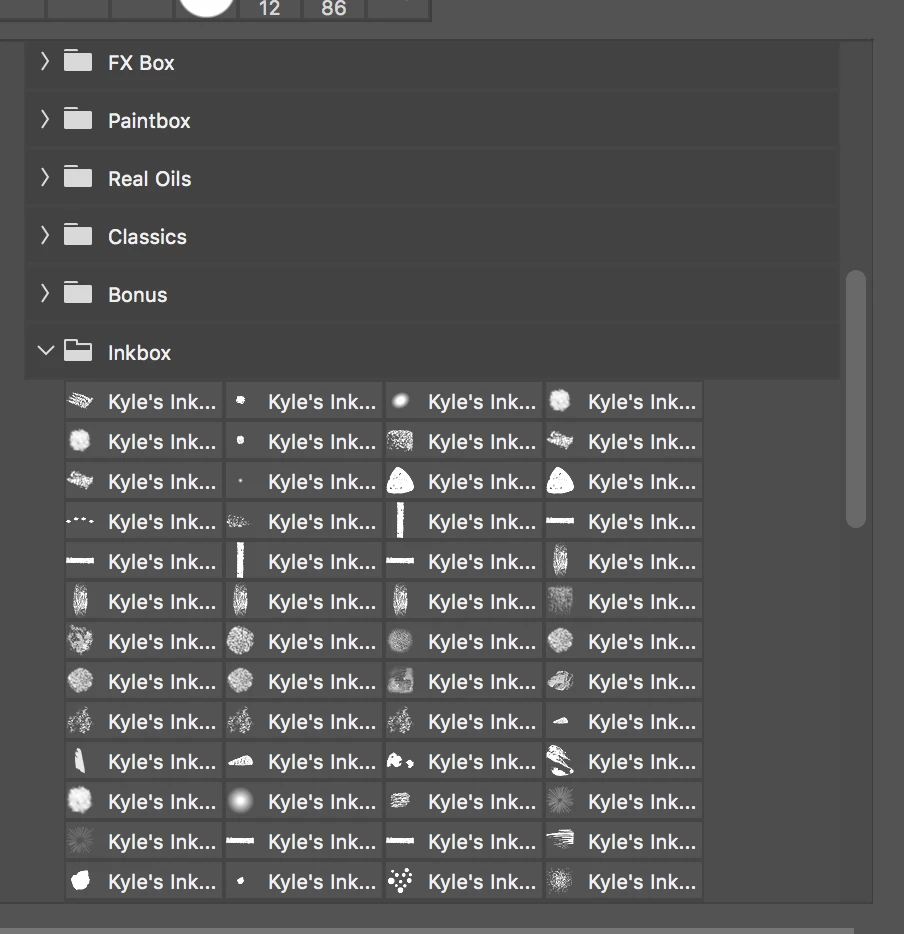The image size is (904, 934).
Task: Select the Real Oils group name
Action: tap(149, 179)
